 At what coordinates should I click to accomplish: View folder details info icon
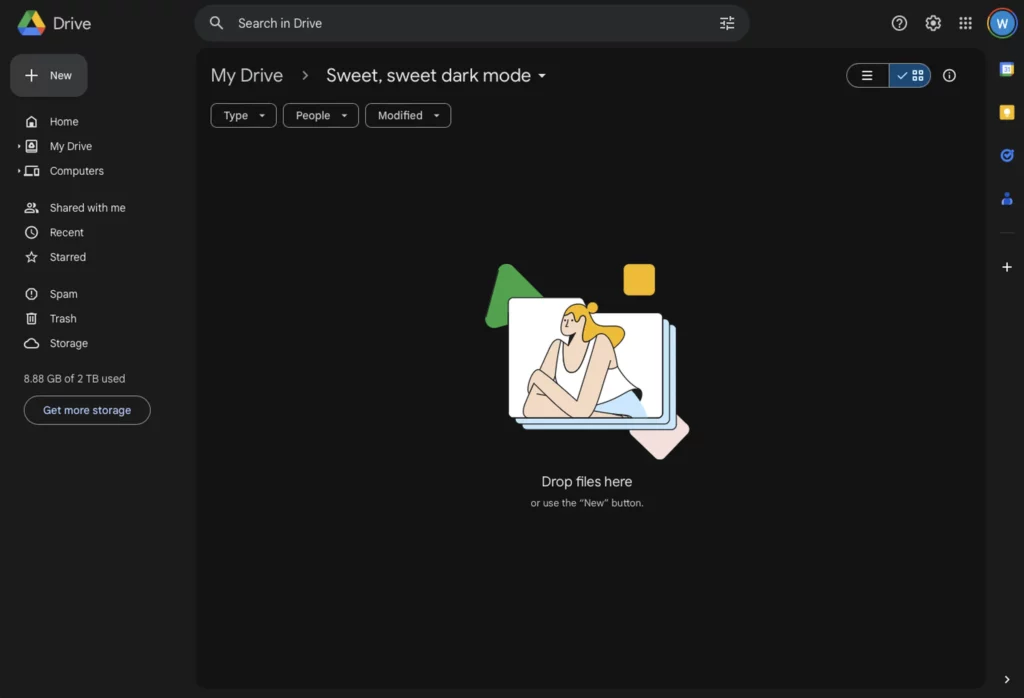click(x=949, y=76)
